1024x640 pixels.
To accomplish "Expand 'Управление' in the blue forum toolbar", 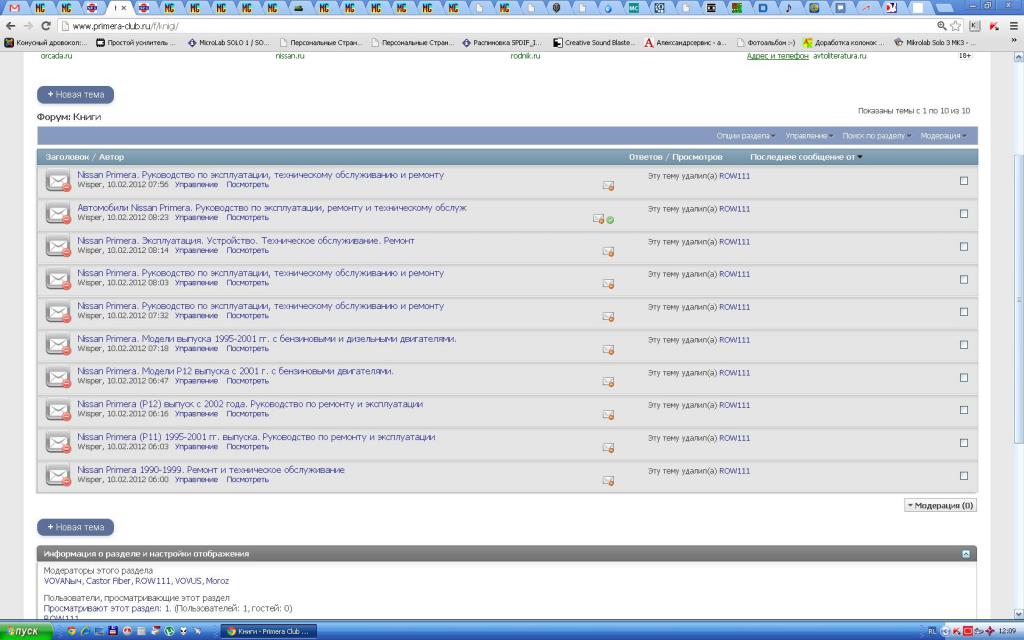I will tap(809, 136).
